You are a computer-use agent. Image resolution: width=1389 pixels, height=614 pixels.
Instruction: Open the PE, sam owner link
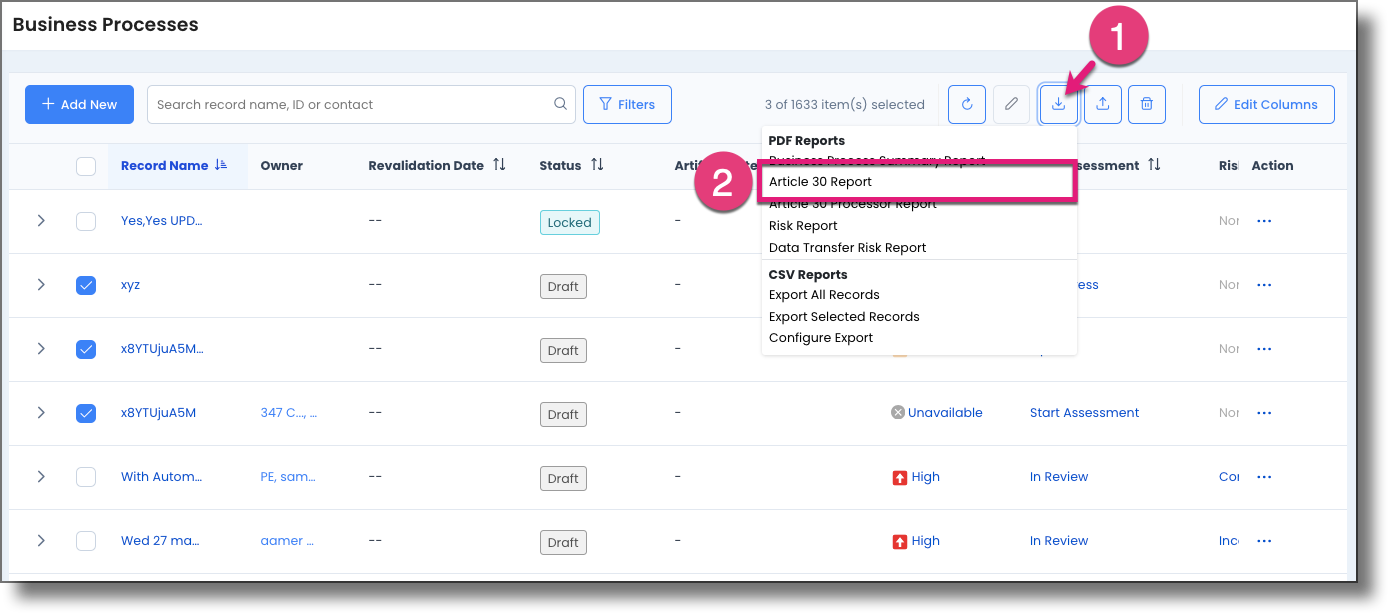(x=288, y=477)
